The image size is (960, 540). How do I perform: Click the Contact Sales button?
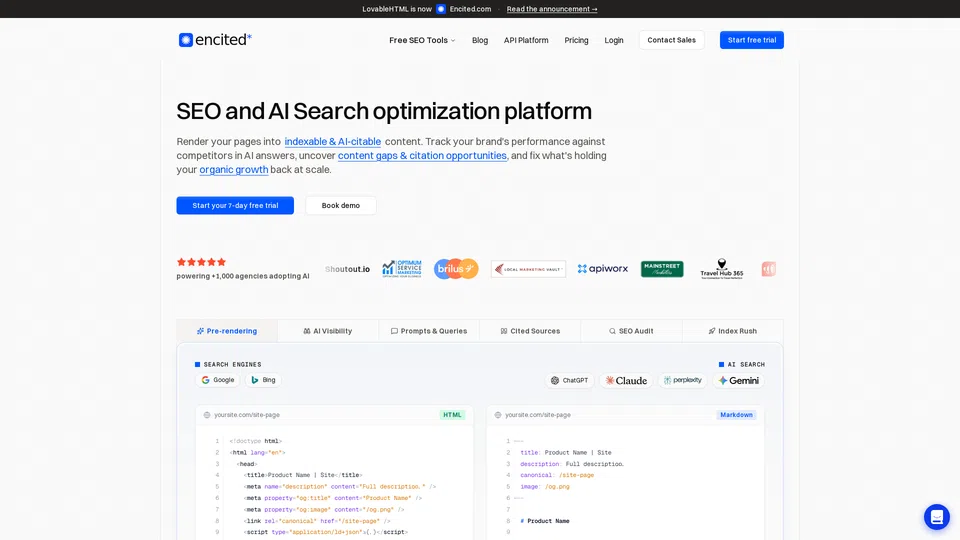(x=672, y=40)
